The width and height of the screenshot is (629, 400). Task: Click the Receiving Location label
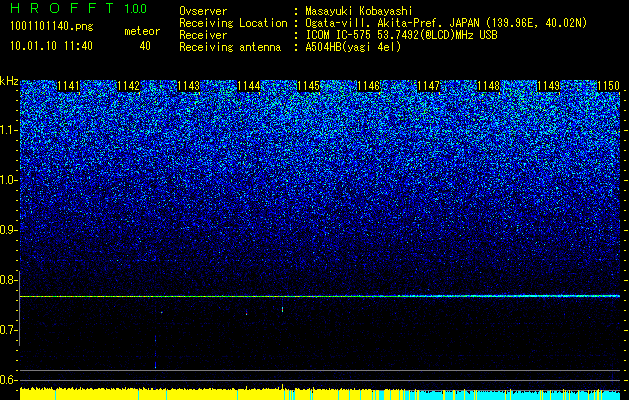(233, 23)
